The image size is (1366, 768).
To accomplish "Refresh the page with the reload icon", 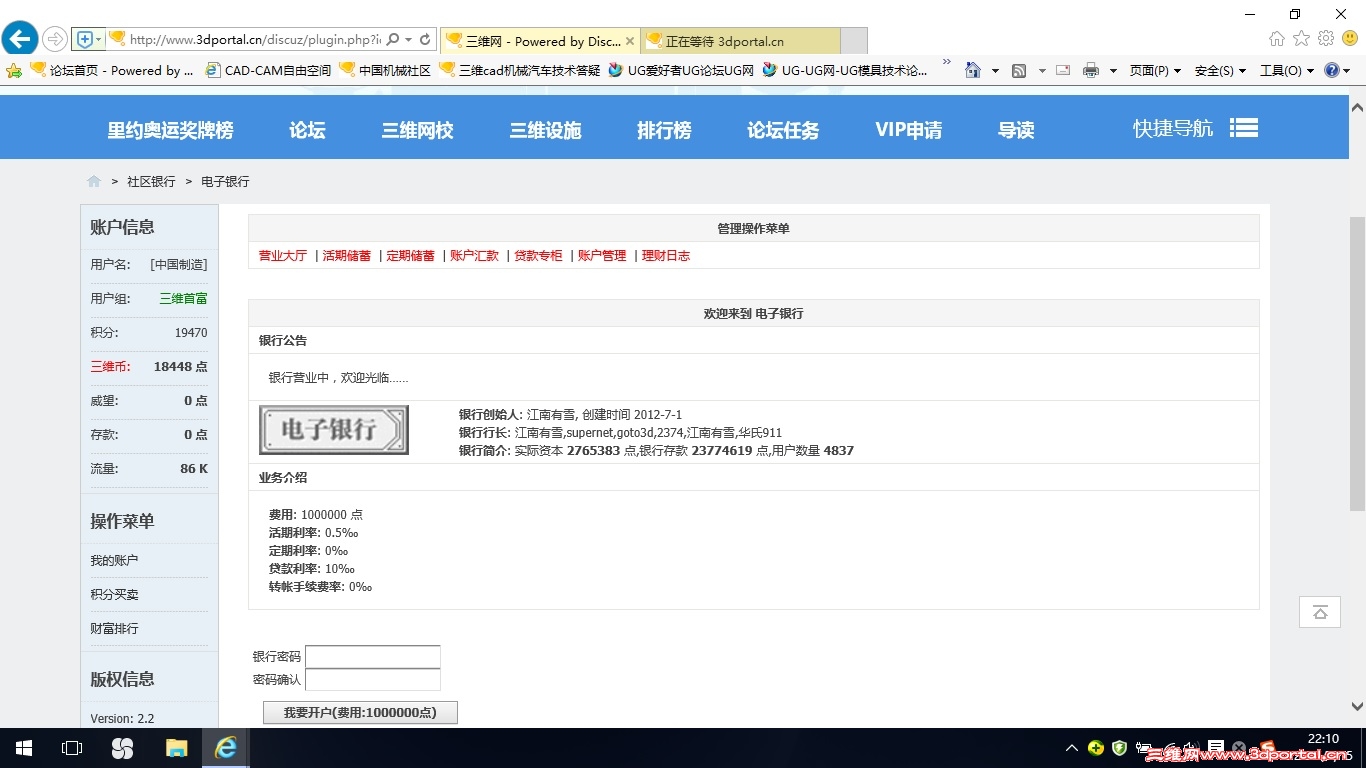I will coord(425,40).
